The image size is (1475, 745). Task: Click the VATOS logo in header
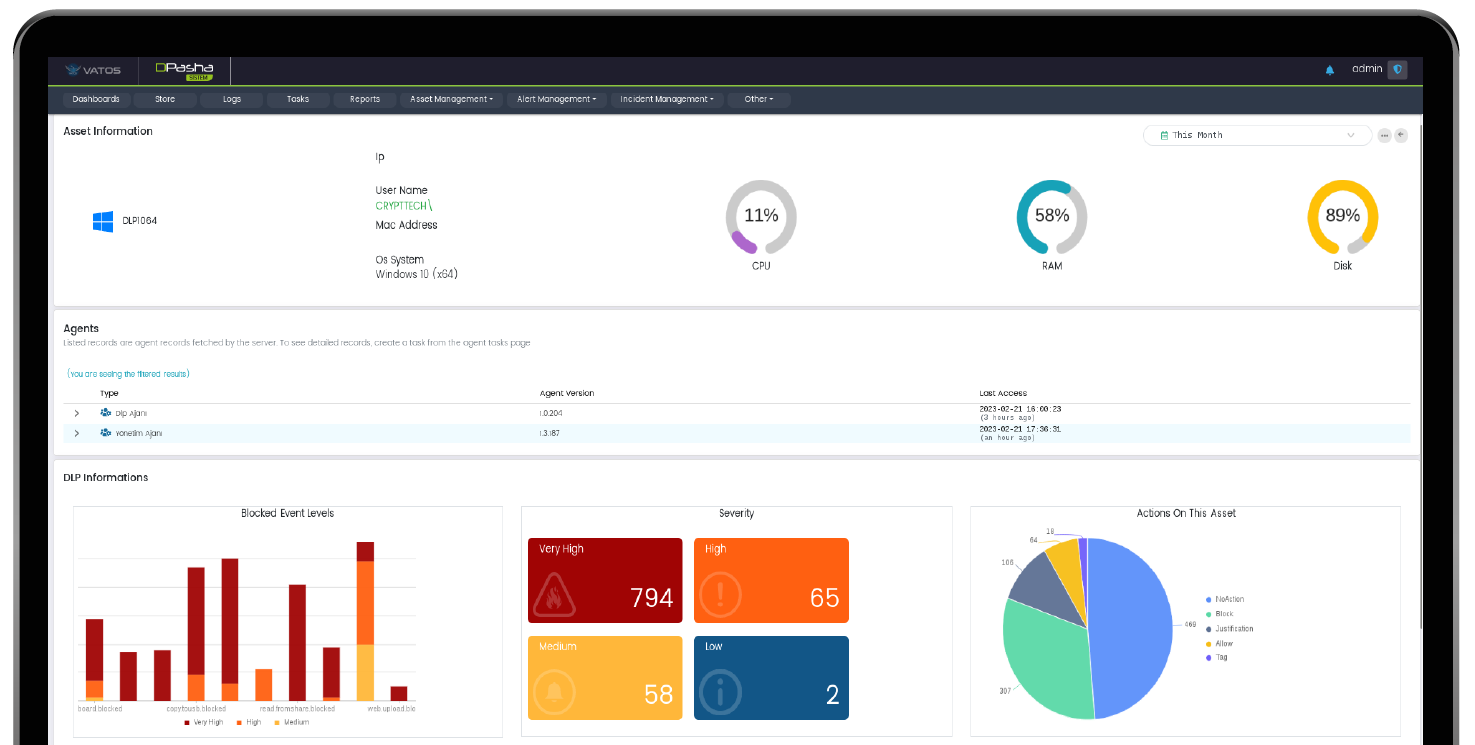[93, 70]
